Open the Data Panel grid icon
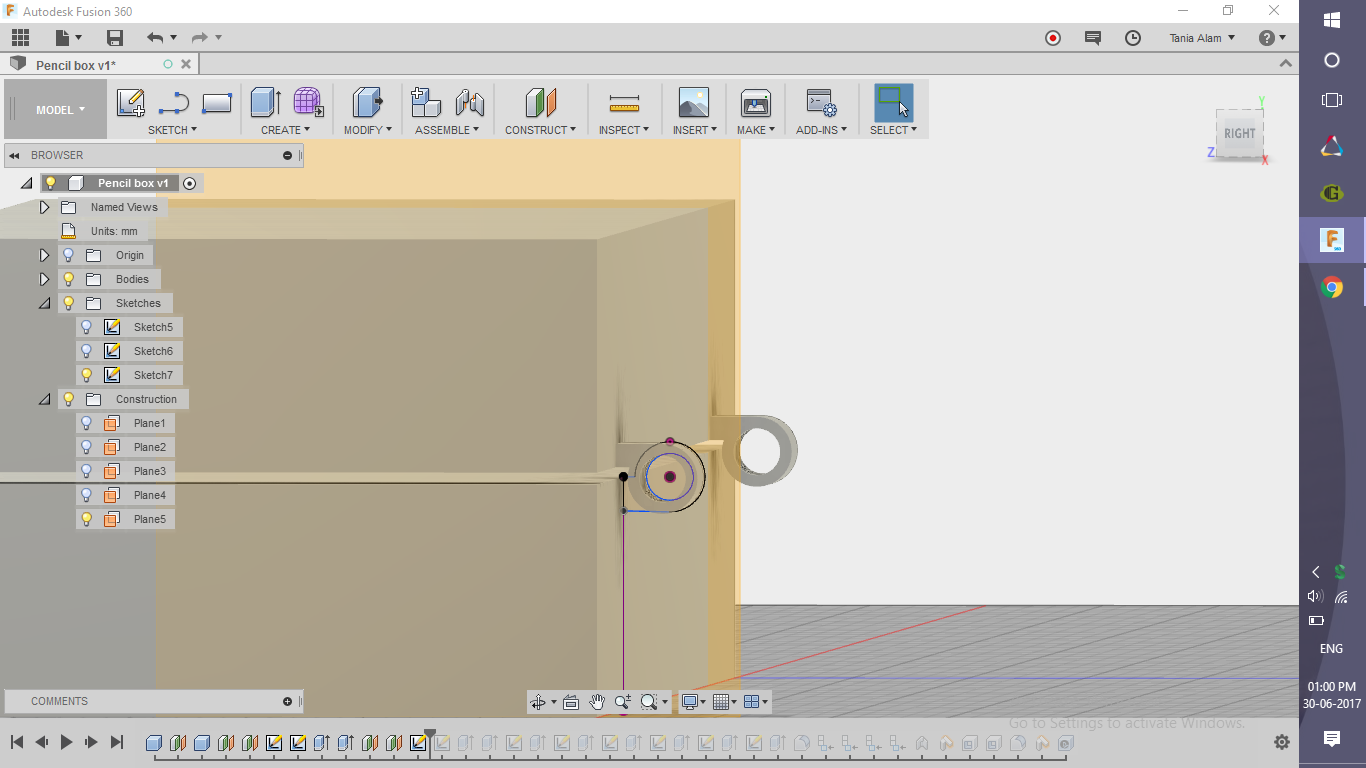Viewport: 1366px width, 768px height. [x=20, y=38]
